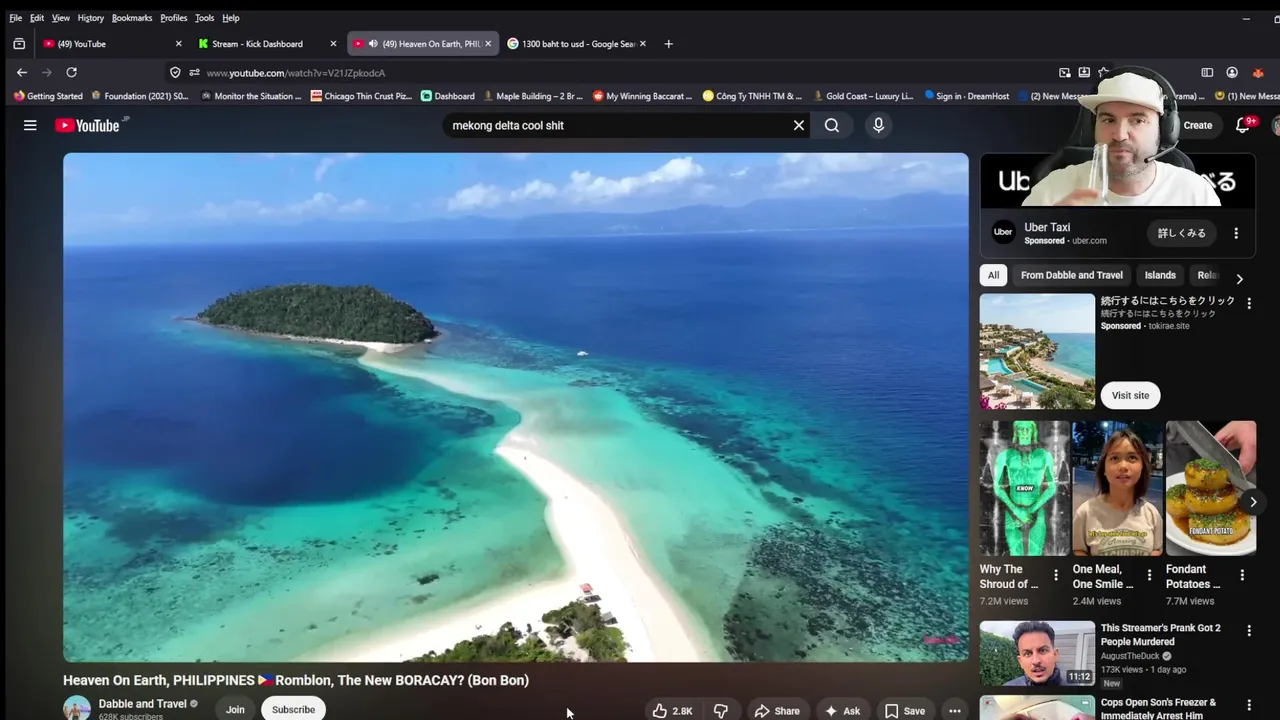Viewport: 1280px width, 720px height.
Task: Open the History menu
Action: pyautogui.click(x=90, y=18)
